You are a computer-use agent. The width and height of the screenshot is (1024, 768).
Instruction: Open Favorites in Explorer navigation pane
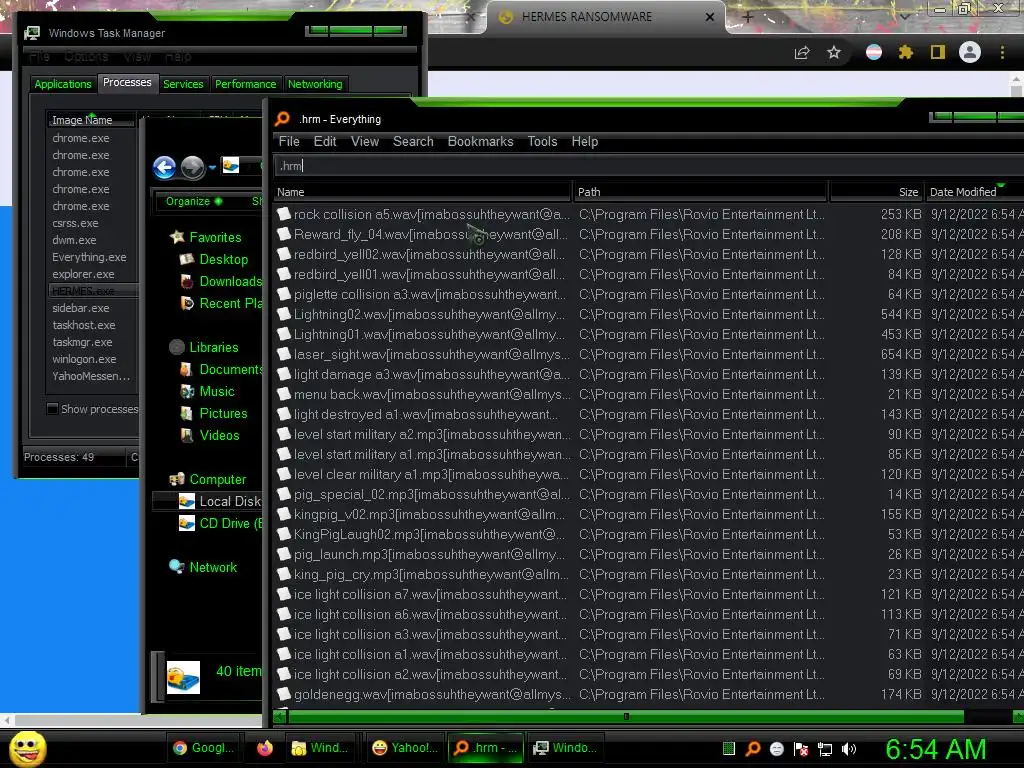[x=215, y=238]
